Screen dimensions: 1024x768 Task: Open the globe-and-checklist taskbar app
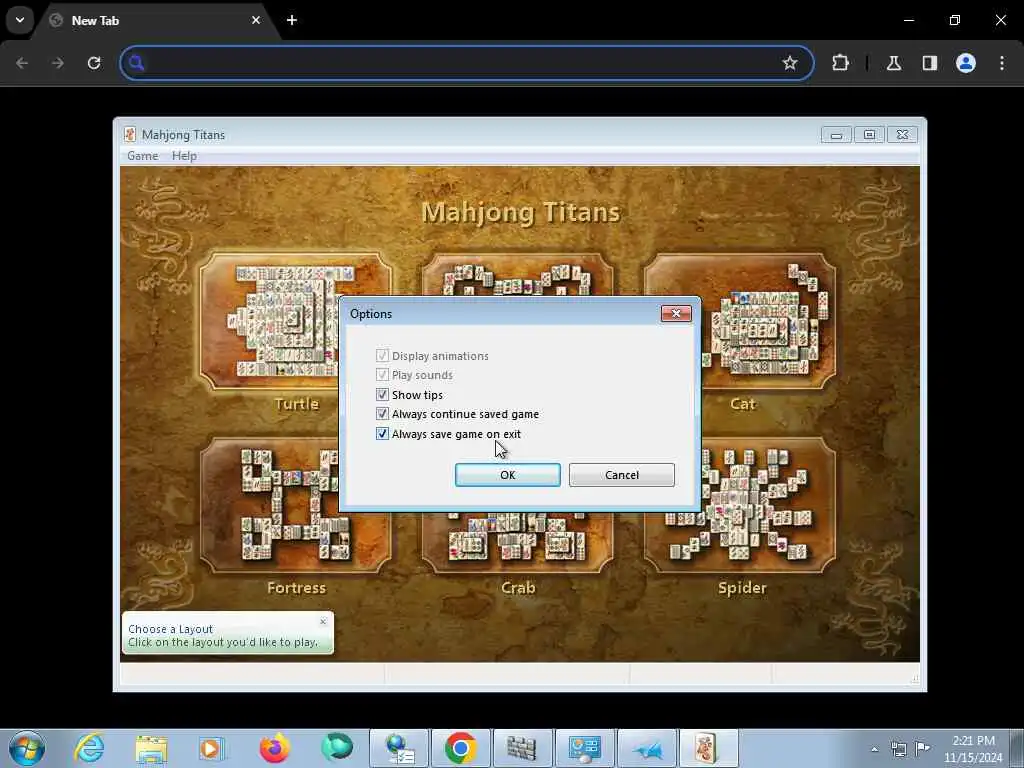point(399,748)
